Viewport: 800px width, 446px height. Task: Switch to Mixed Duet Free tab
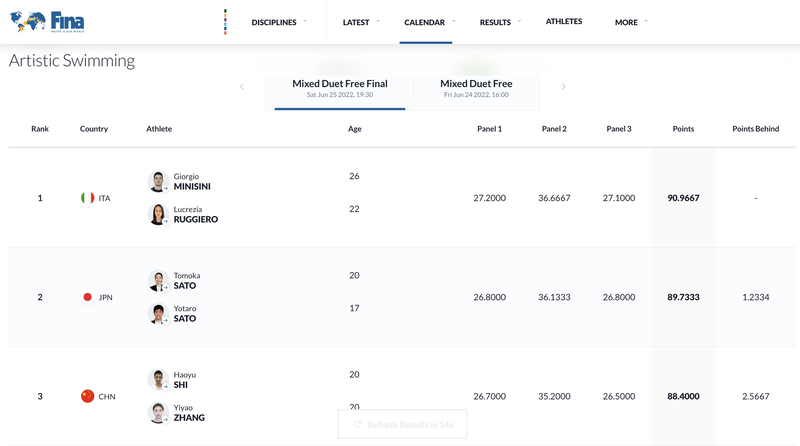(476, 89)
